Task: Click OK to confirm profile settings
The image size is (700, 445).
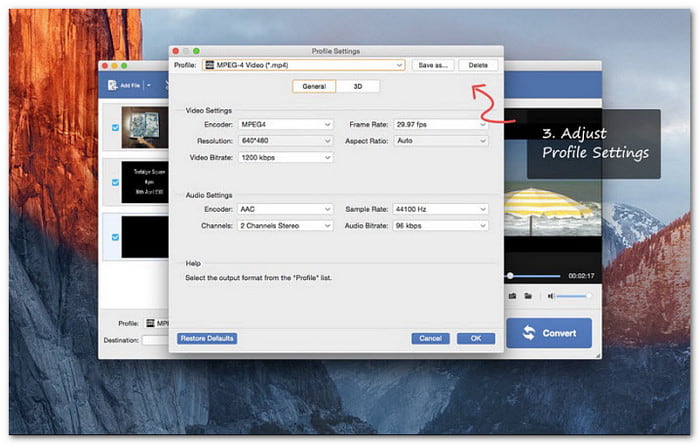Action: (476, 338)
